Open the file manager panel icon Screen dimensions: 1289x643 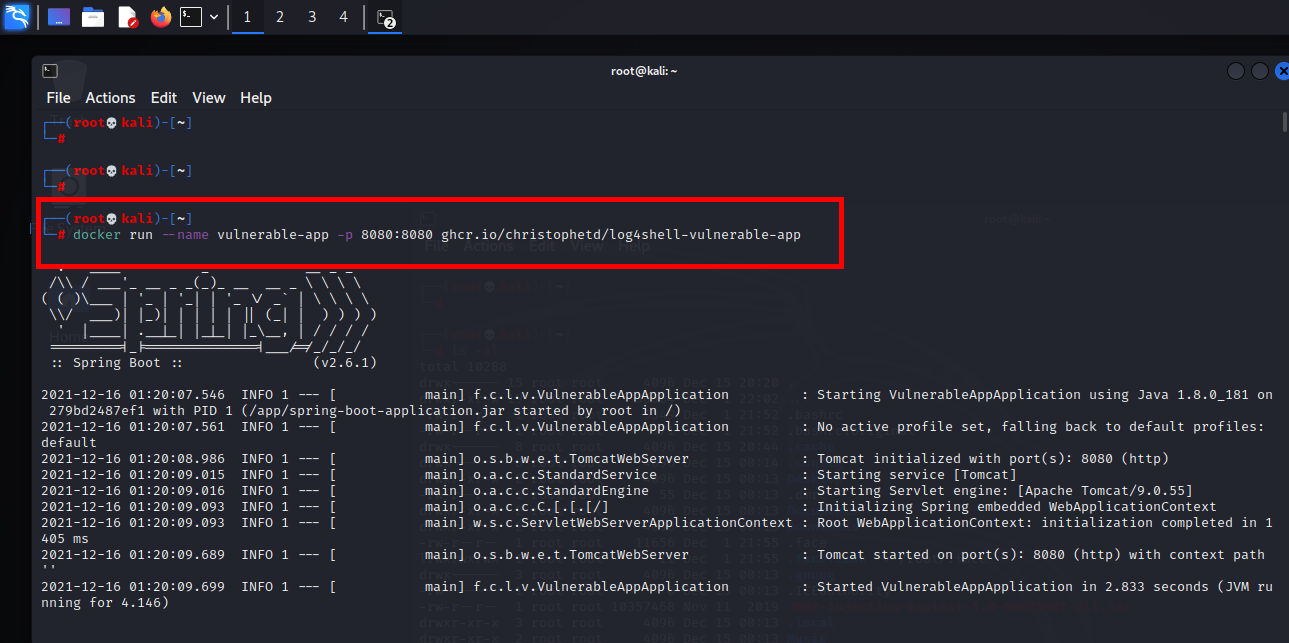[93, 17]
